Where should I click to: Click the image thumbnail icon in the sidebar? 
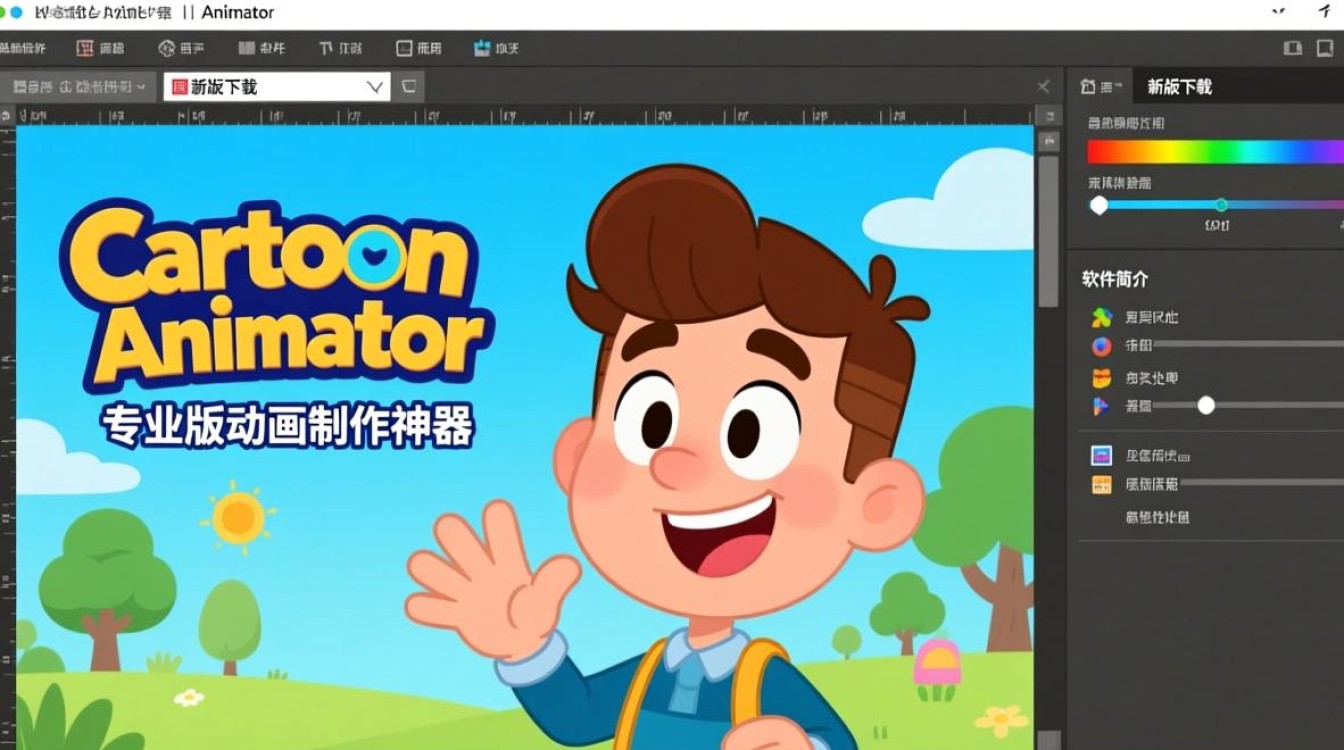[1102, 455]
